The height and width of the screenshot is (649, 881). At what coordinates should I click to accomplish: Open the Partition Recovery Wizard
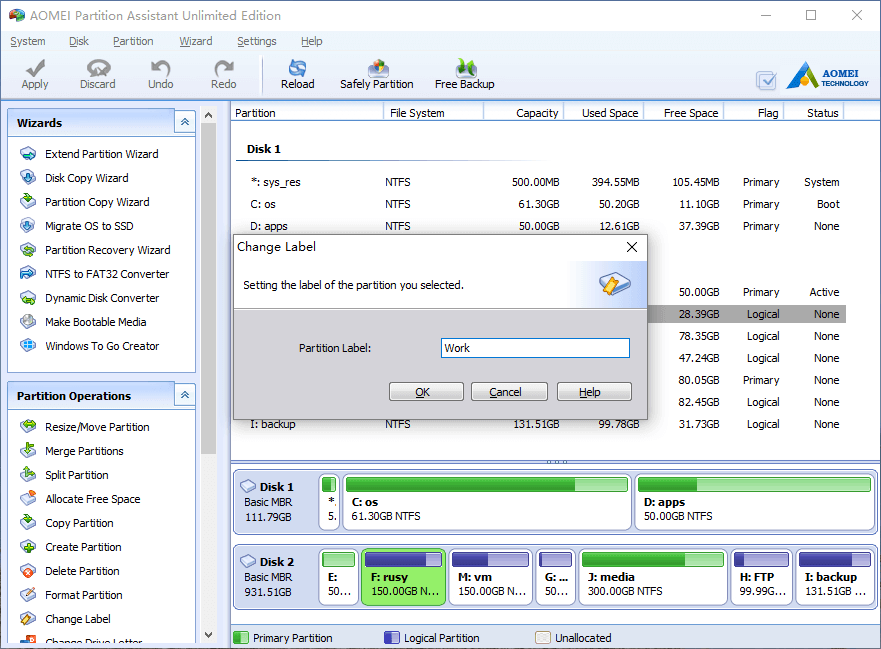click(x=96, y=250)
